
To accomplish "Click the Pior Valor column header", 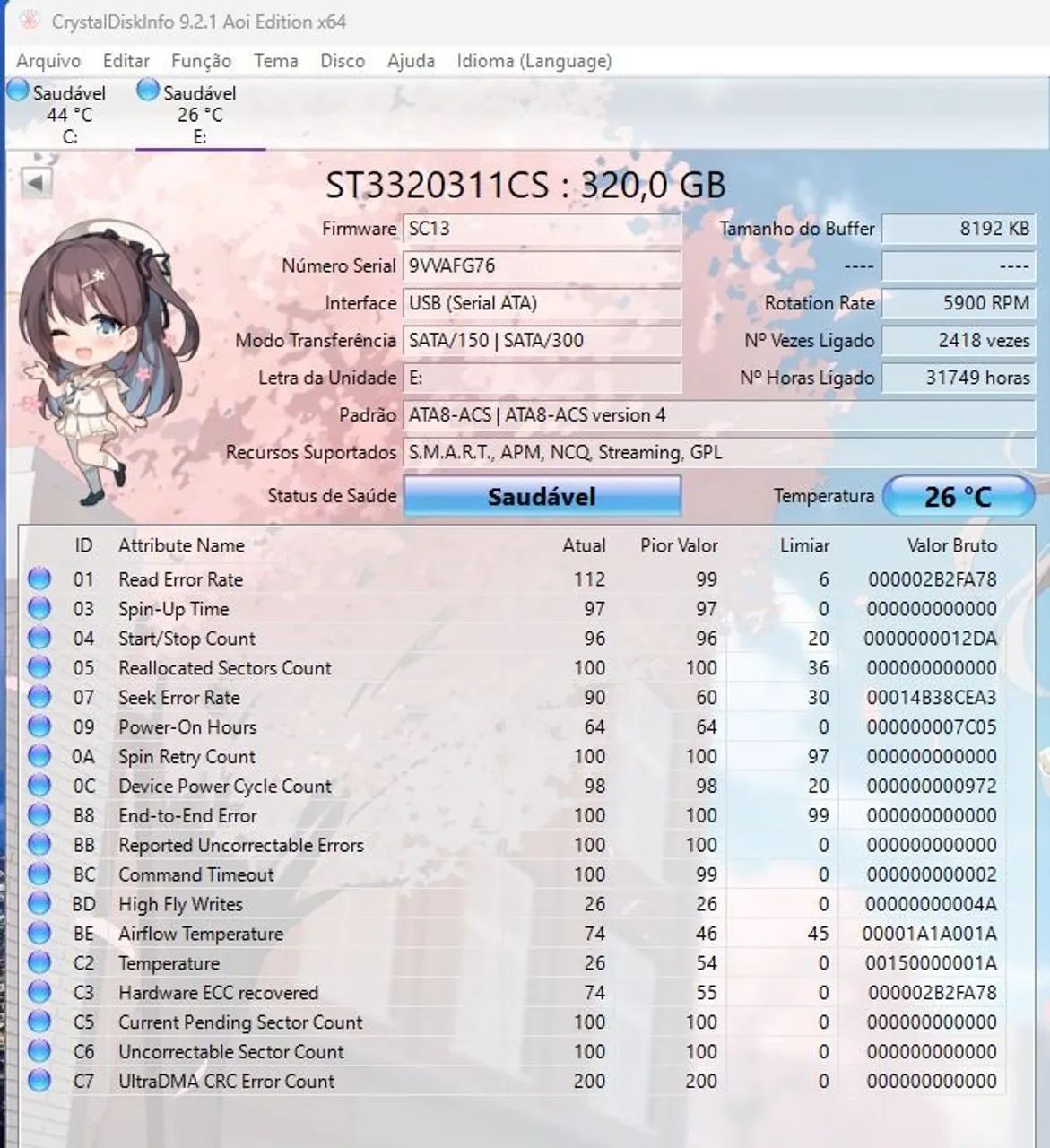I will tap(679, 544).
